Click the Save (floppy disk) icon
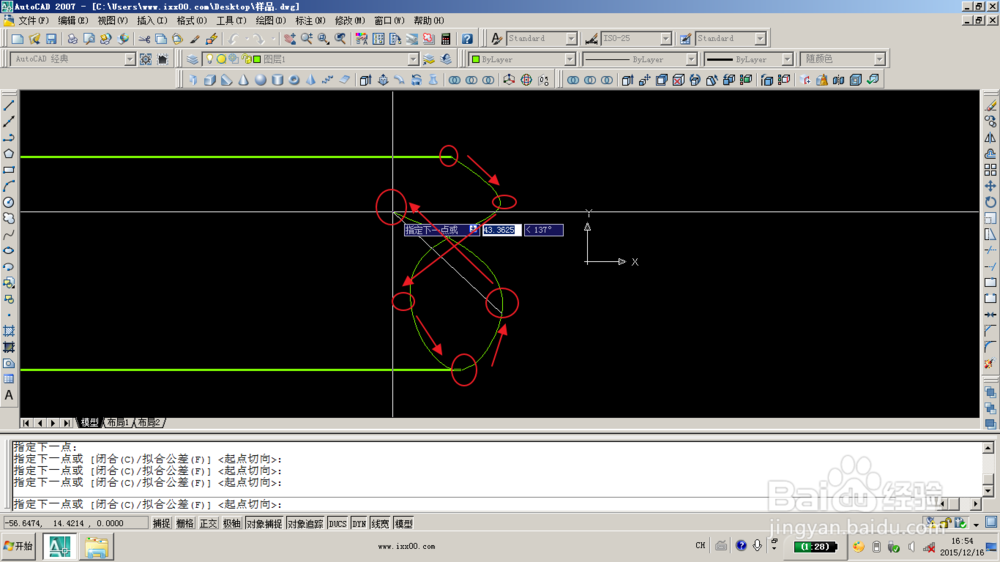 tap(51, 39)
